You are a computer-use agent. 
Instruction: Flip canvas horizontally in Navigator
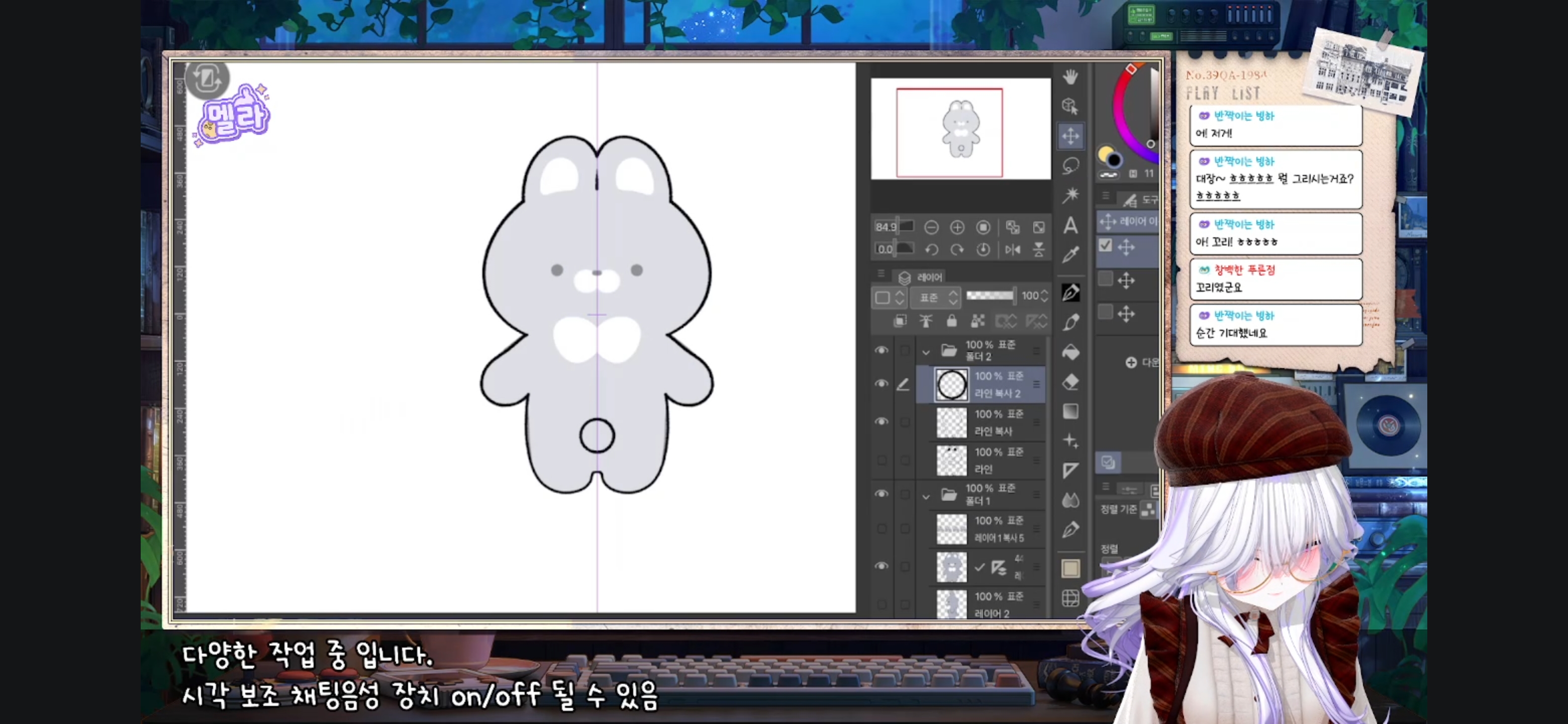coord(1012,250)
